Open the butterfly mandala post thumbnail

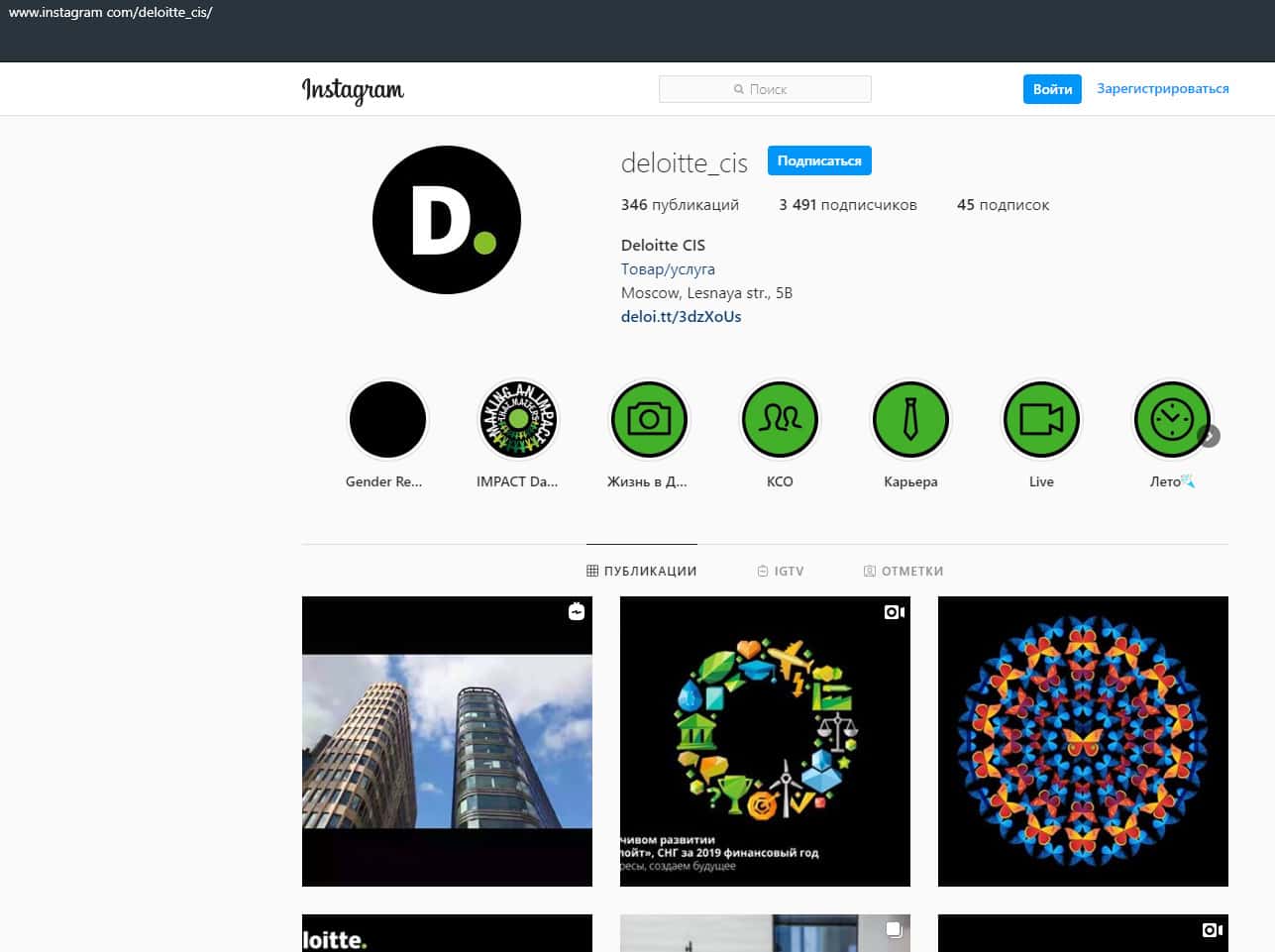[x=1083, y=741]
